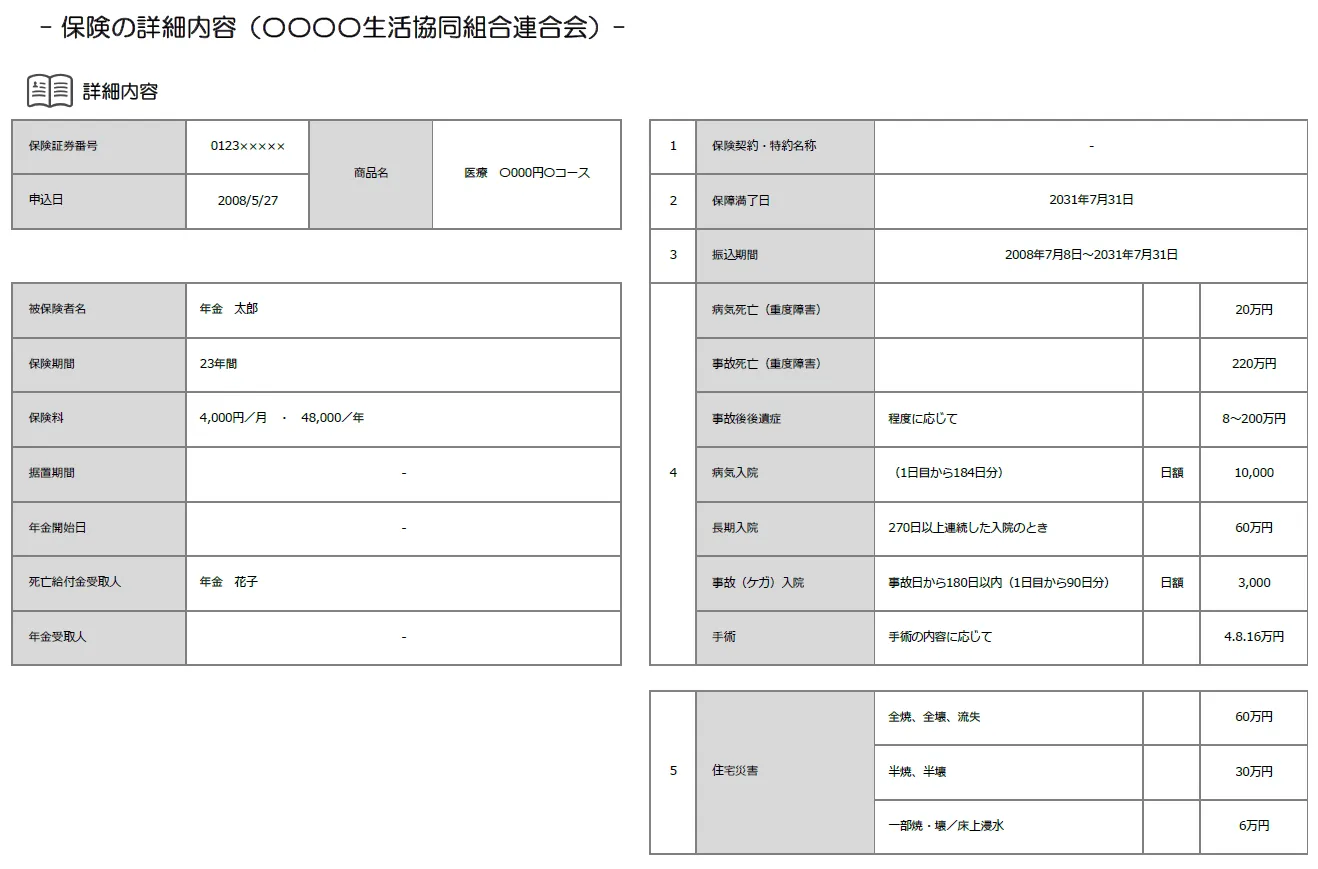Screen dimensions: 1318x869
Task: Click the 程度に応じて description
Action: 923,419
